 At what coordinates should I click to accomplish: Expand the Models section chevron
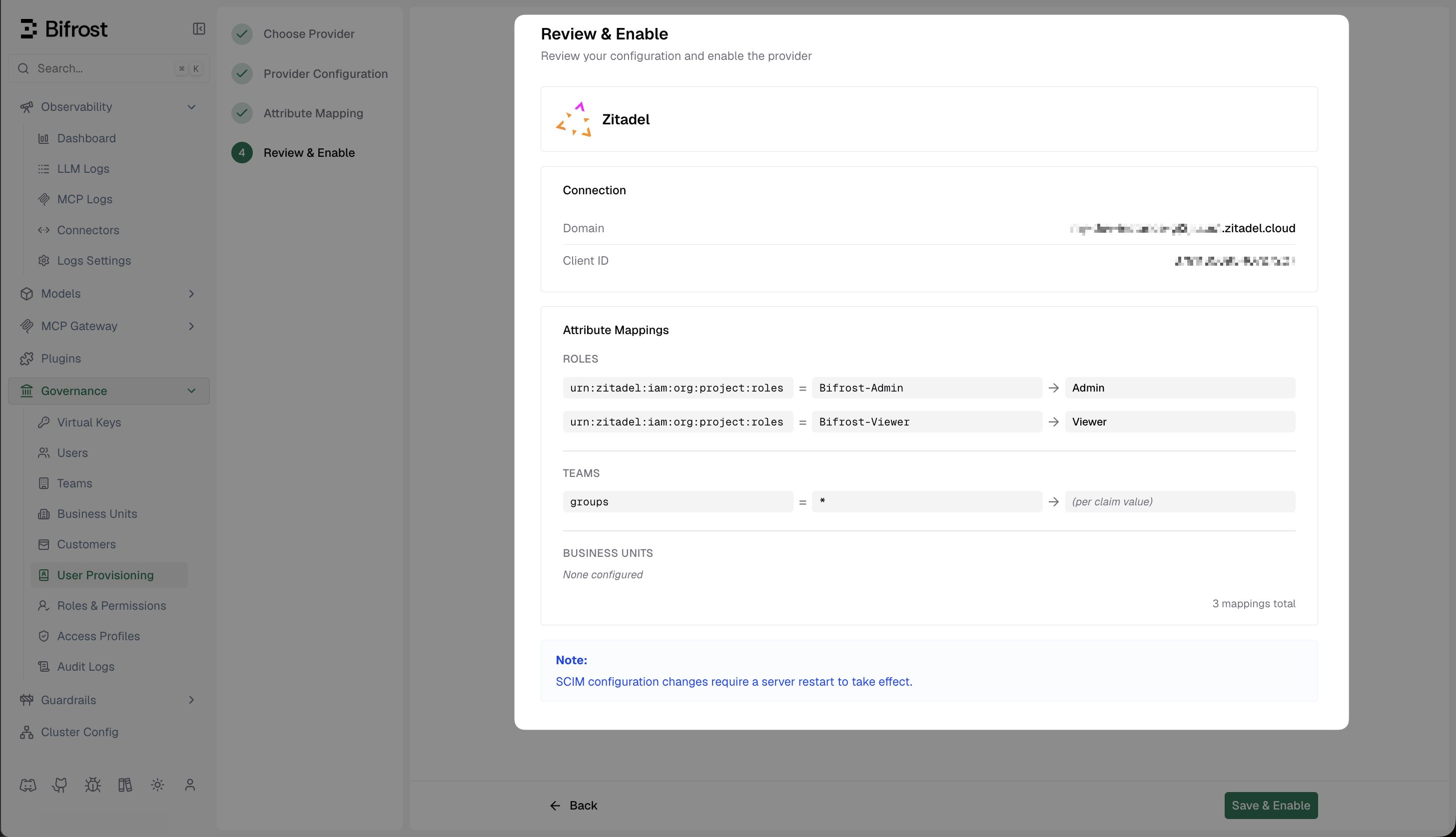191,294
